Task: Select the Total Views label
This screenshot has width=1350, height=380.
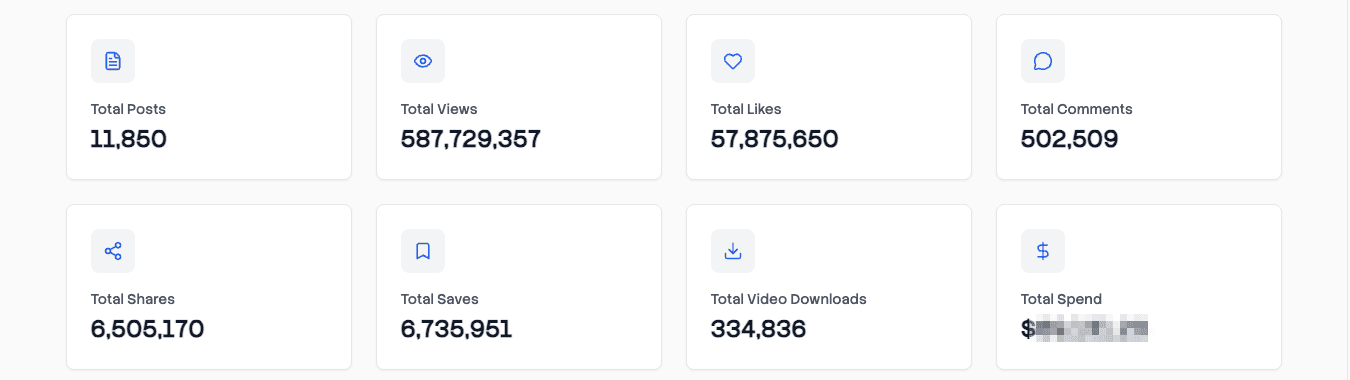Action: [439, 109]
